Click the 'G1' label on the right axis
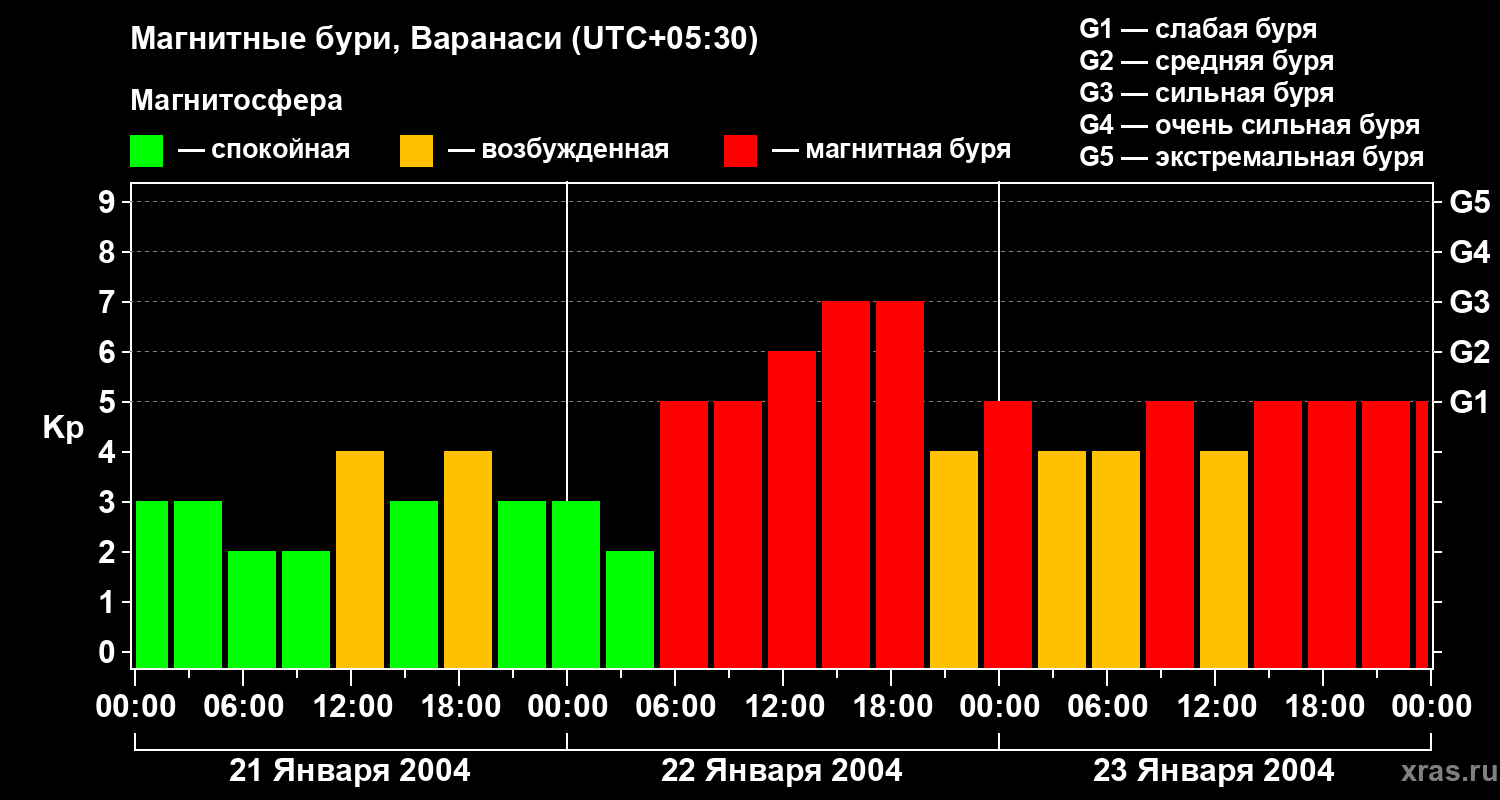 1469,402
